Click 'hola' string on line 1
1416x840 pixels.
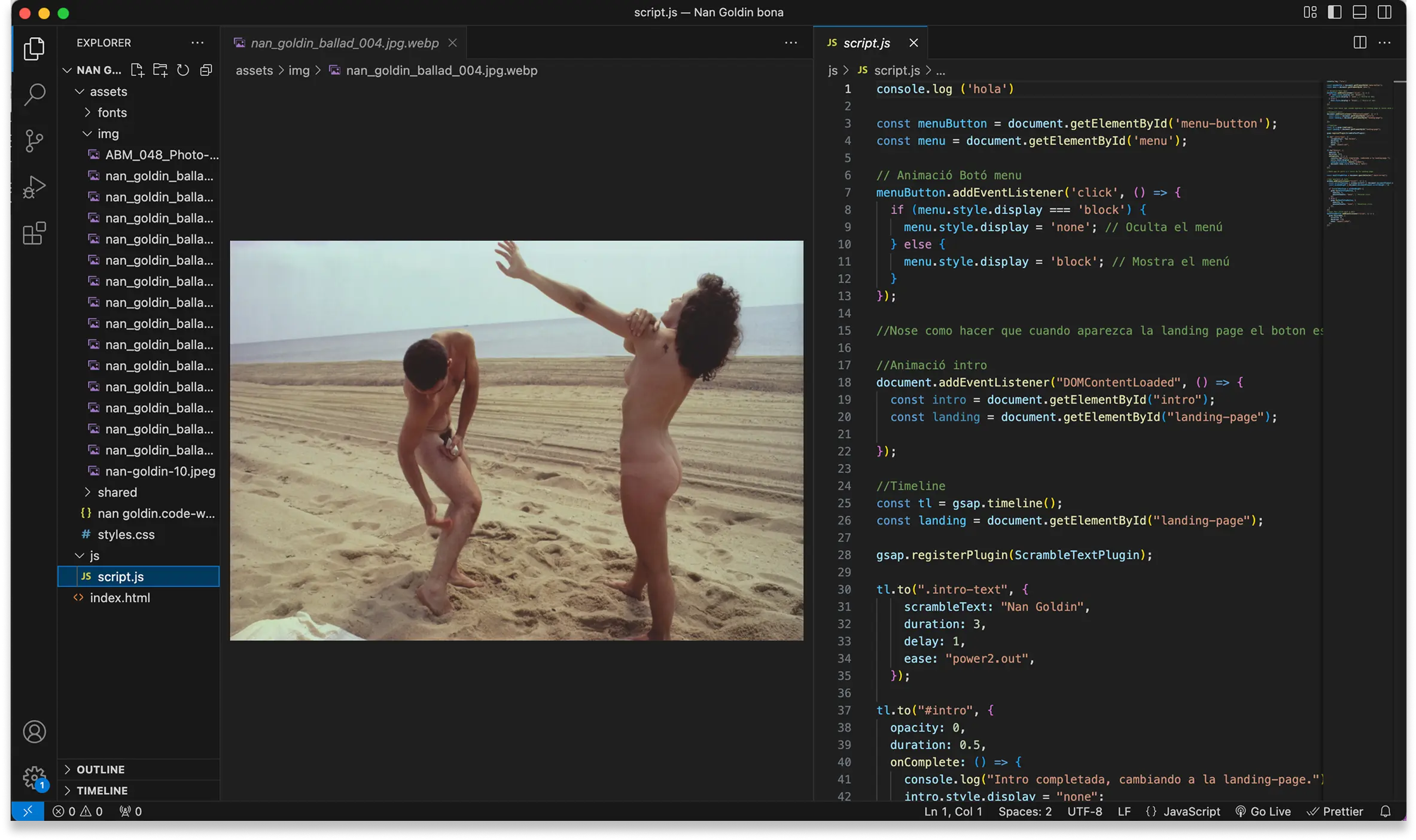tap(987, 89)
